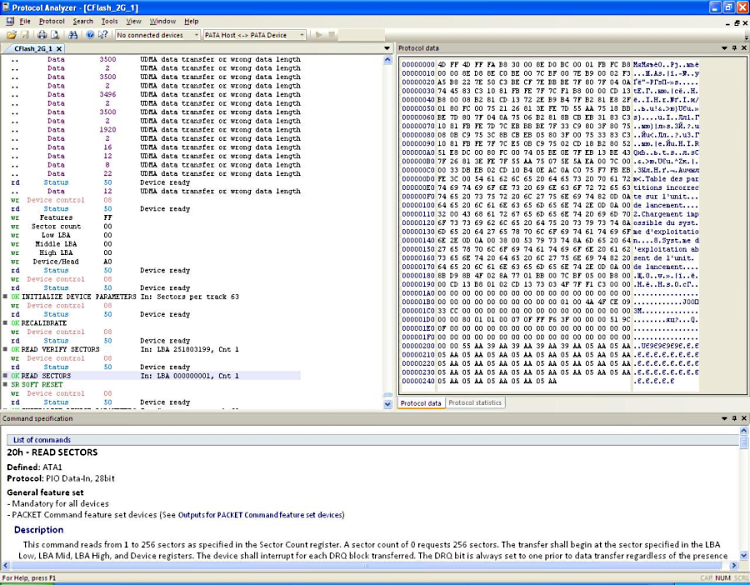Click the context help pointer icon
Screen dimensions: 750x585
(103, 35)
